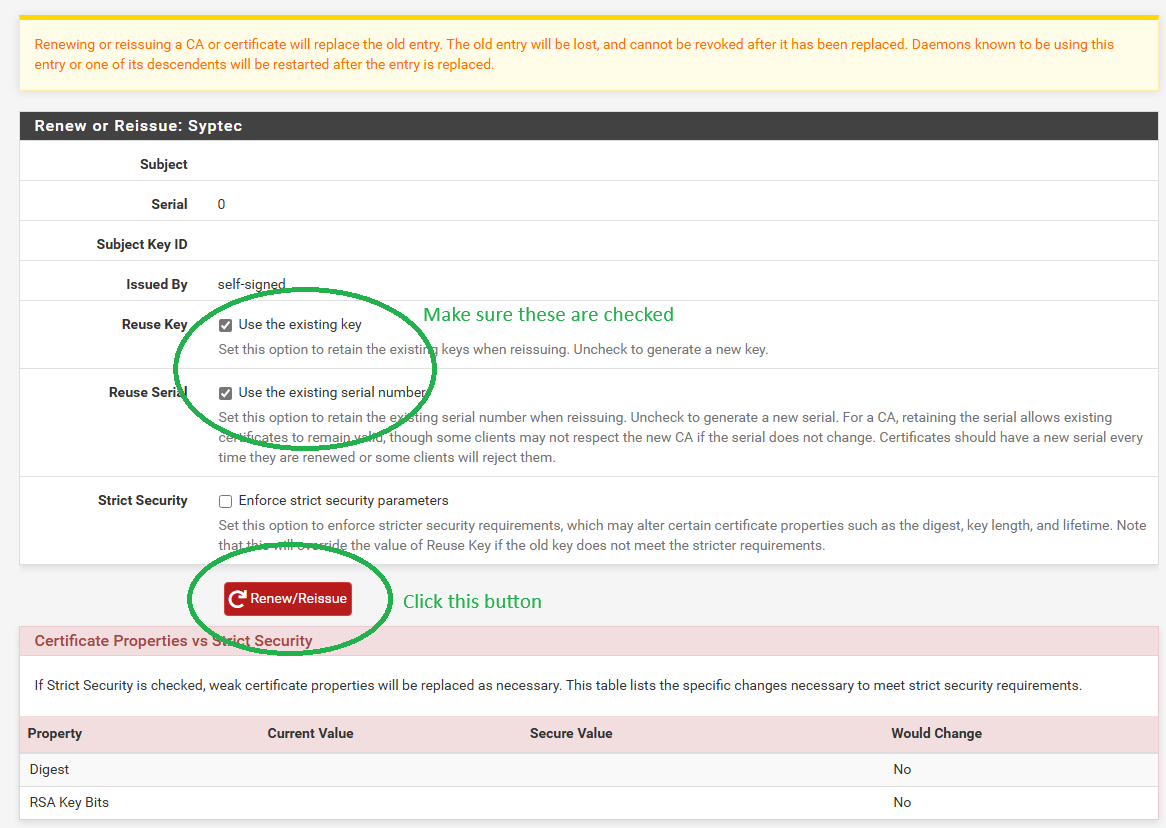Click the 'Subject Key ID' label
Screen dimensions: 1166x828
[142, 244]
